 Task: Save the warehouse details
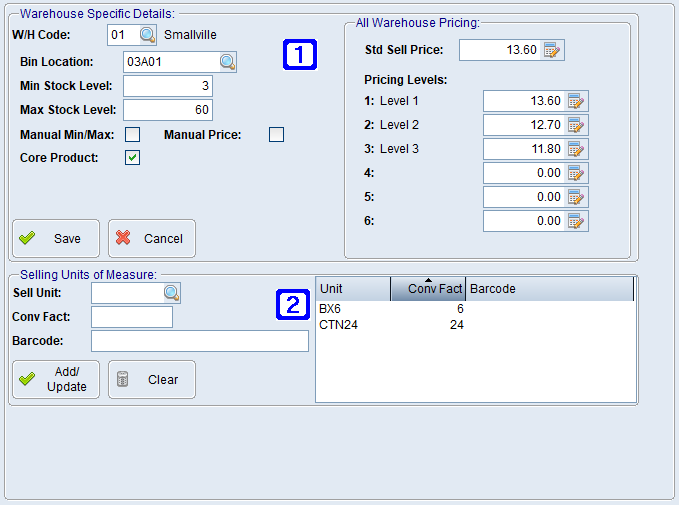(56, 239)
